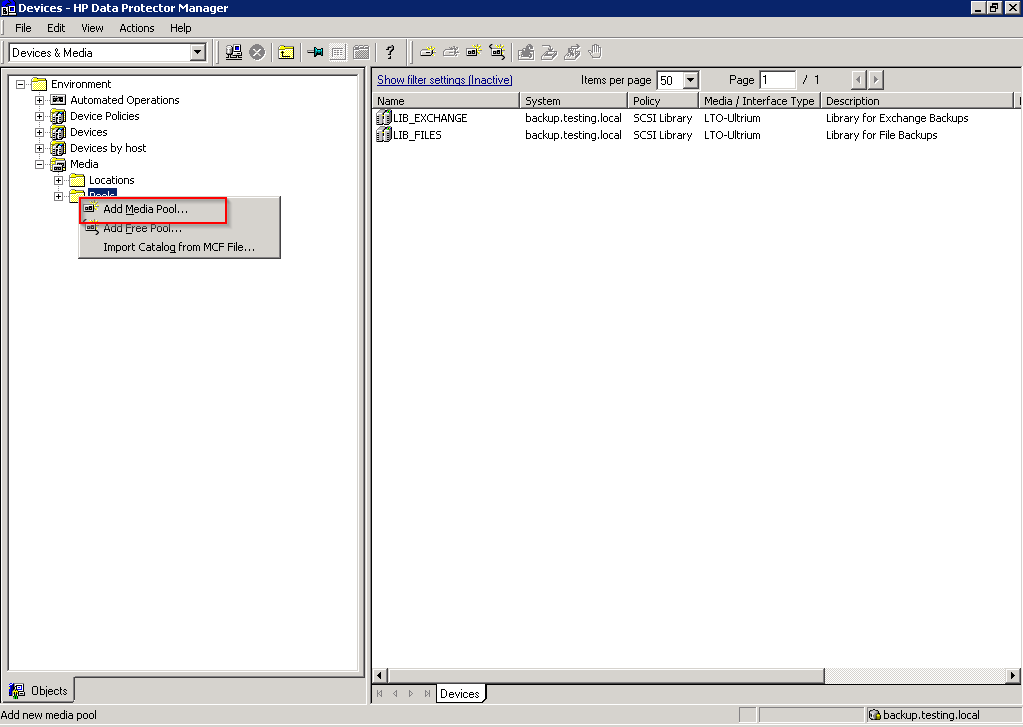Choose Add Media Pool from context menu
Screen dimensions: 1023x727
pyautogui.click(x=145, y=210)
